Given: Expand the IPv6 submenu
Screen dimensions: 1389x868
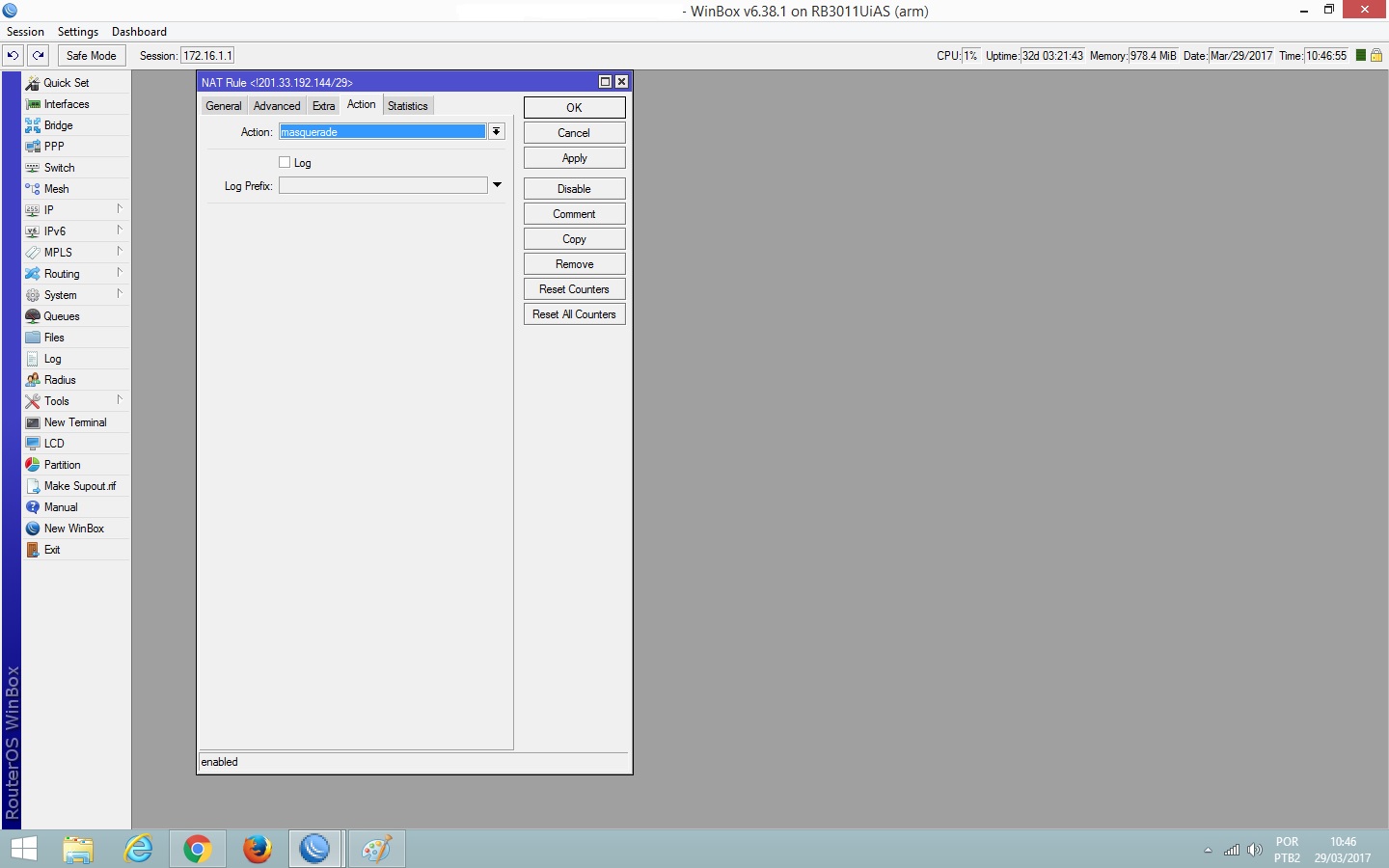Looking at the screenshot, I should (x=120, y=231).
